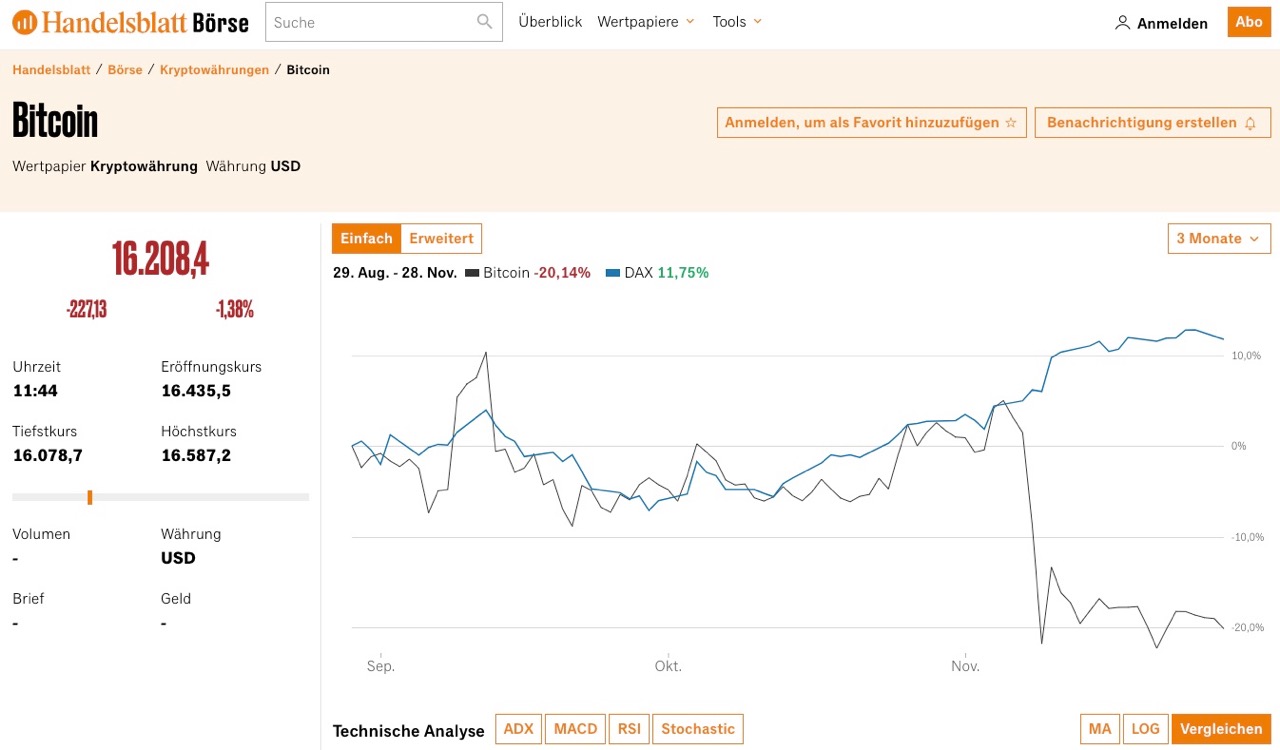Toggle the ADX indicator

point(518,729)
